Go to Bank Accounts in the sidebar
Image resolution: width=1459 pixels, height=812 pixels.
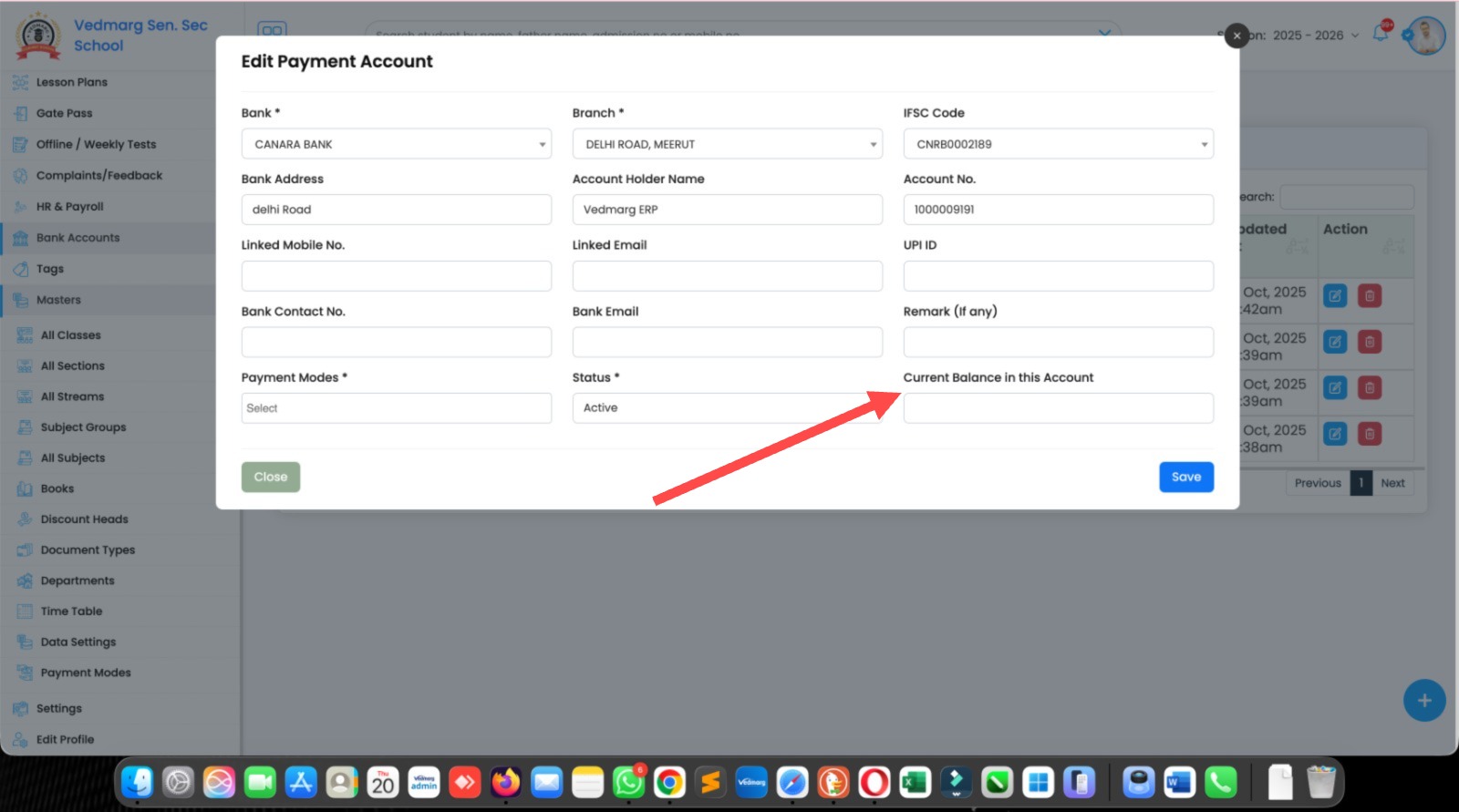coord(78,238)
